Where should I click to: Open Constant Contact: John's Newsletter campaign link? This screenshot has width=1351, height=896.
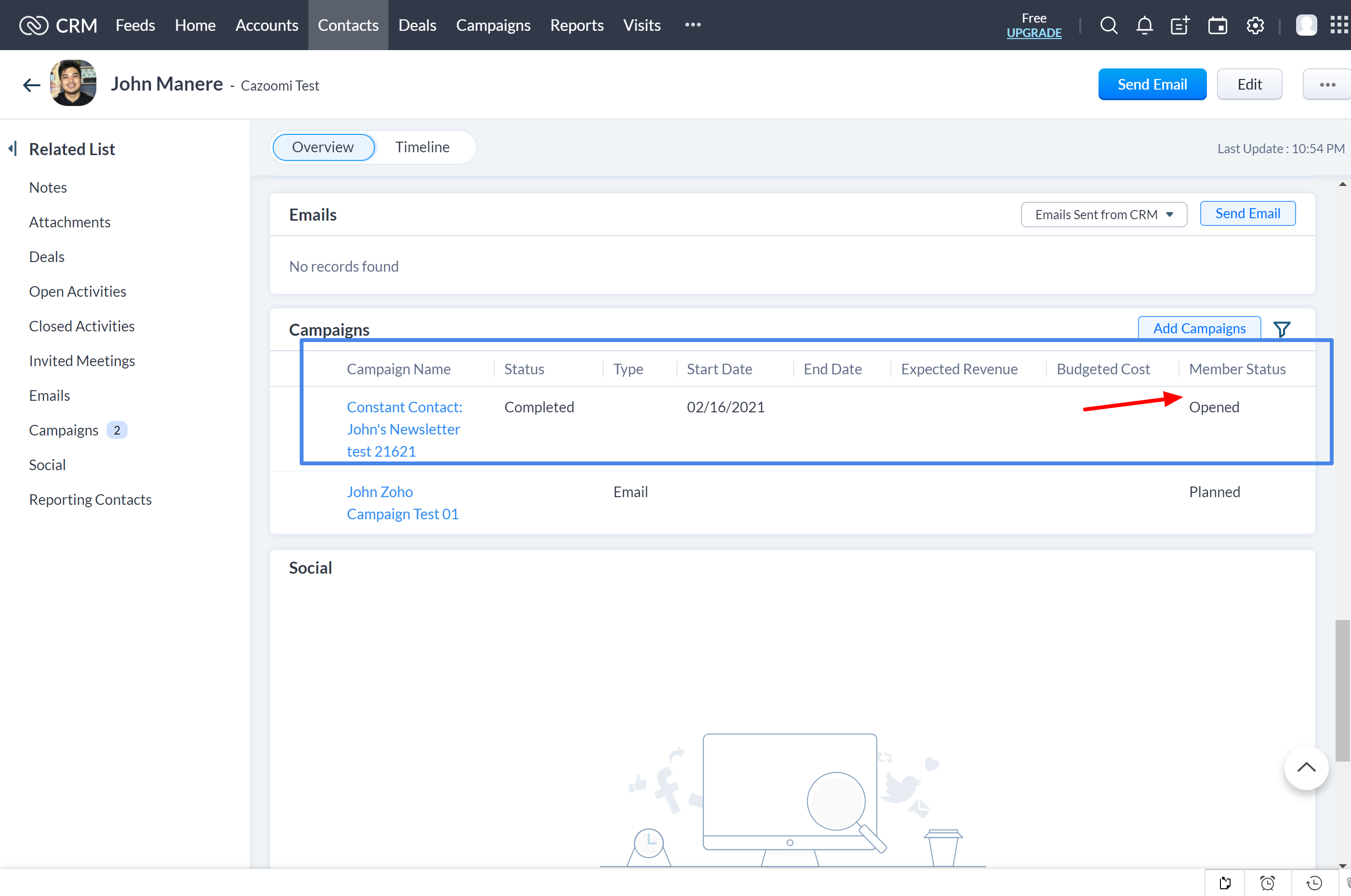coord(405,429)
